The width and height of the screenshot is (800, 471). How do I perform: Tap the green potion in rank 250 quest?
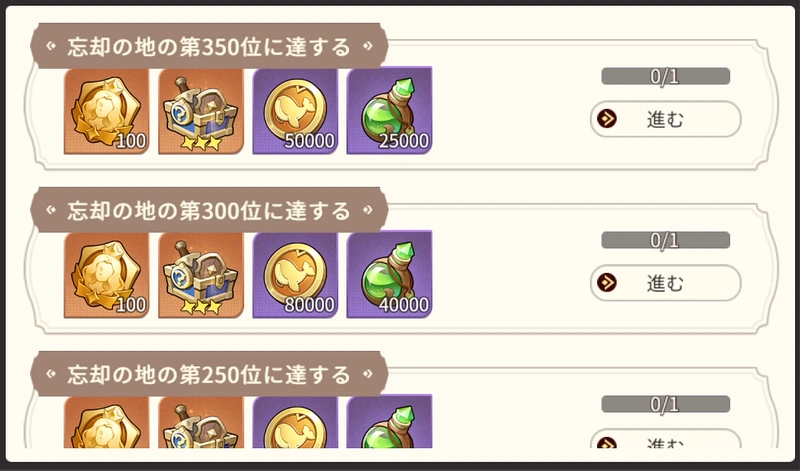389,422
